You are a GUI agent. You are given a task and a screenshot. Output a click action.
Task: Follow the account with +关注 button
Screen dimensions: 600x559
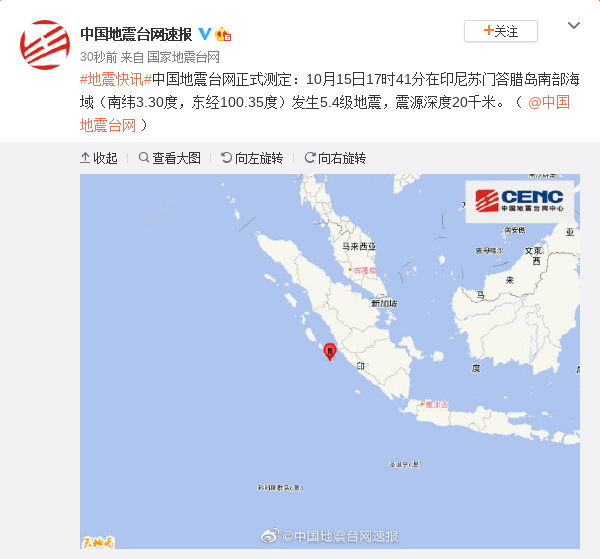(501, 31)
